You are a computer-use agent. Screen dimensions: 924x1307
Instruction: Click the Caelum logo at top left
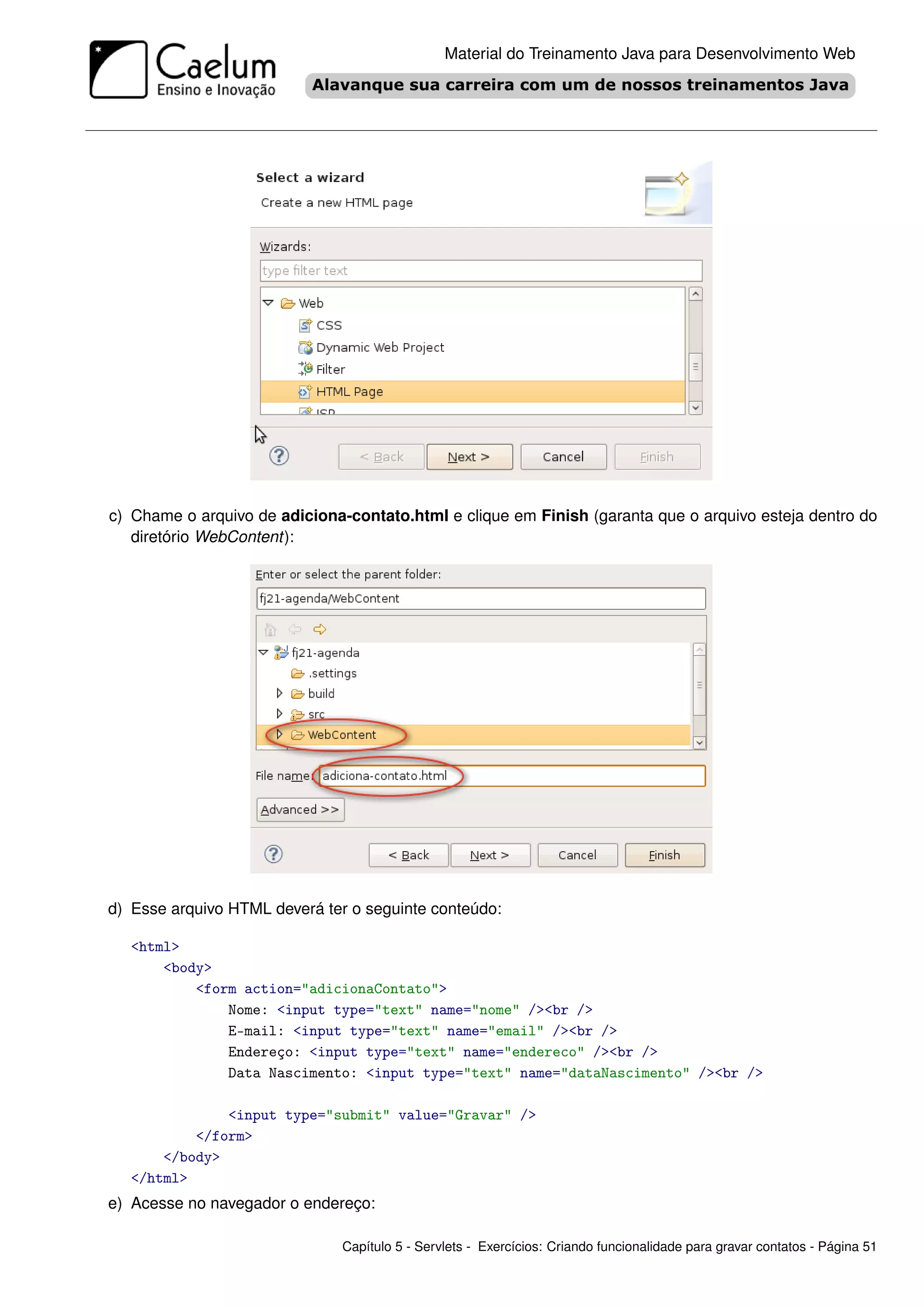pyautogui.click(x=183, y=70)
